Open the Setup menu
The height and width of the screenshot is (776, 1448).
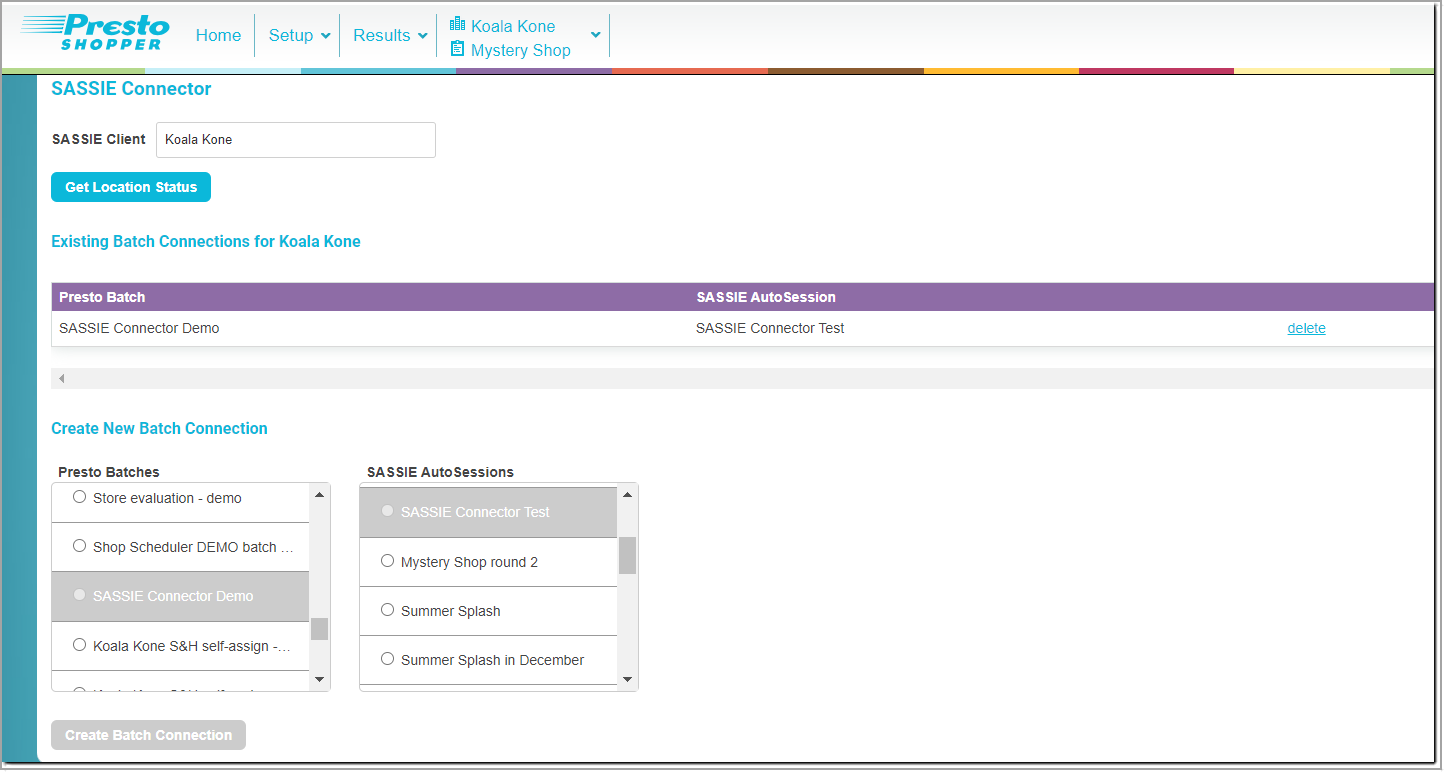click(x=291, y=35)
